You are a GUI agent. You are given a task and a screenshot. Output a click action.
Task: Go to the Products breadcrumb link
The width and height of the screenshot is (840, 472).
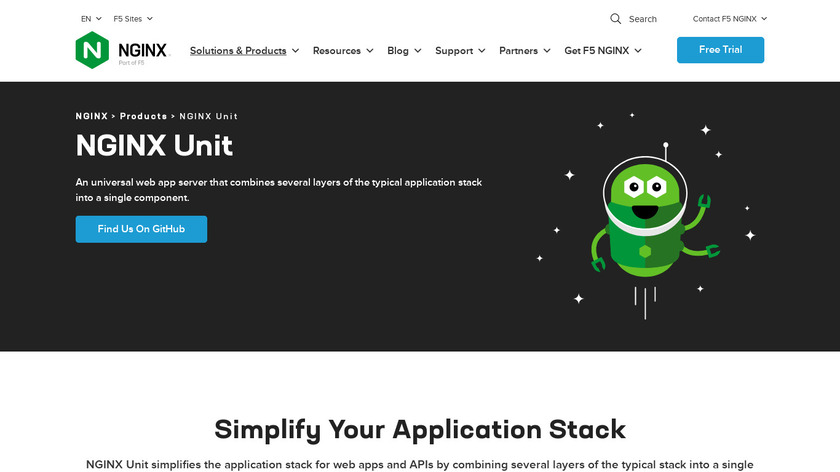[143, 116]
